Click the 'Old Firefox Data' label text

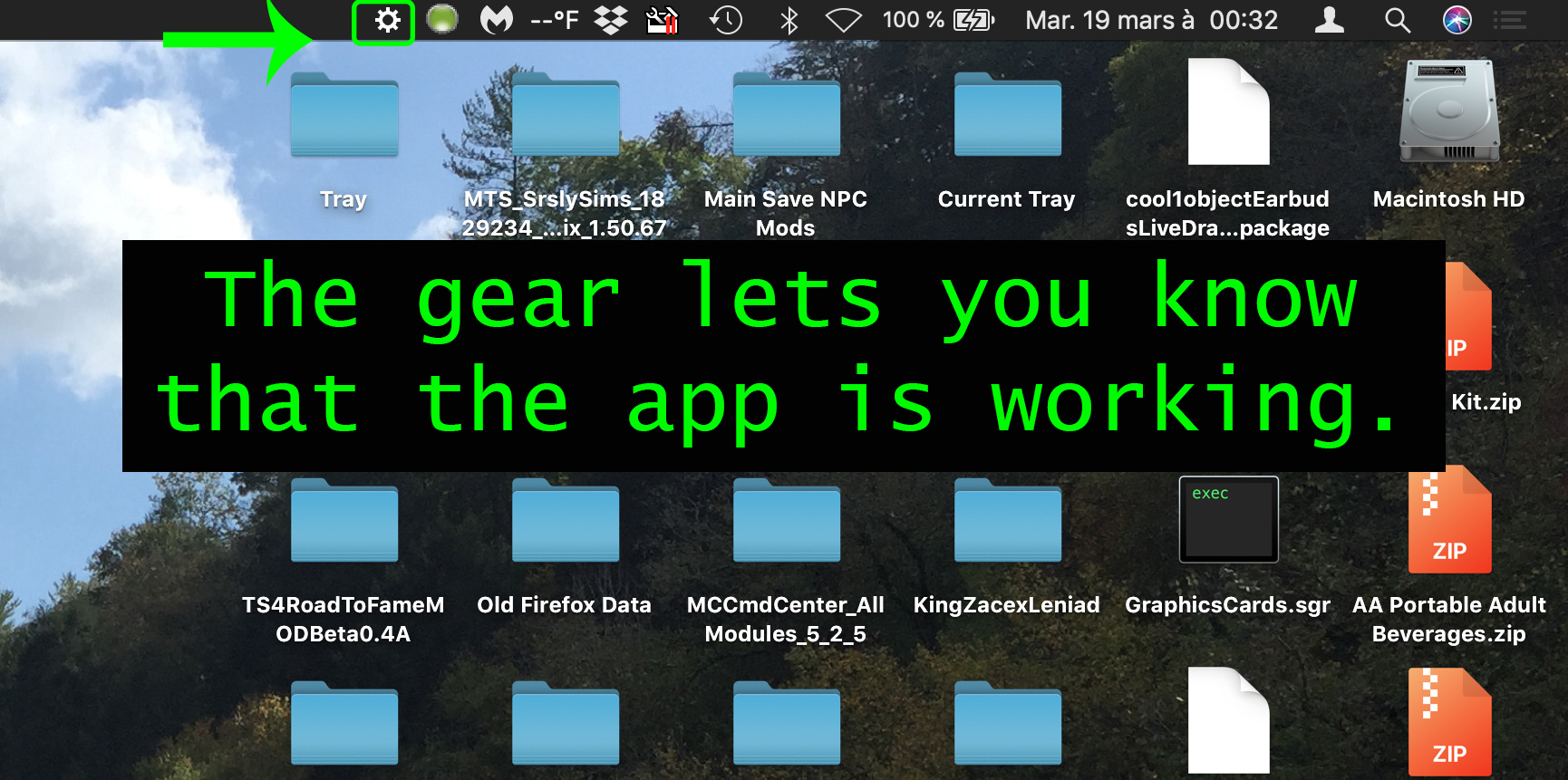564,604
